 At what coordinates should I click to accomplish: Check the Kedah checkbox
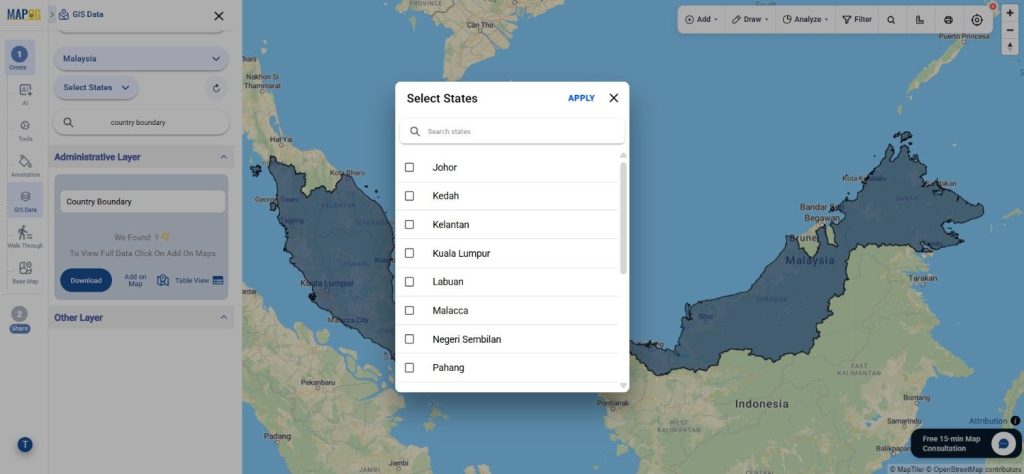409,196
